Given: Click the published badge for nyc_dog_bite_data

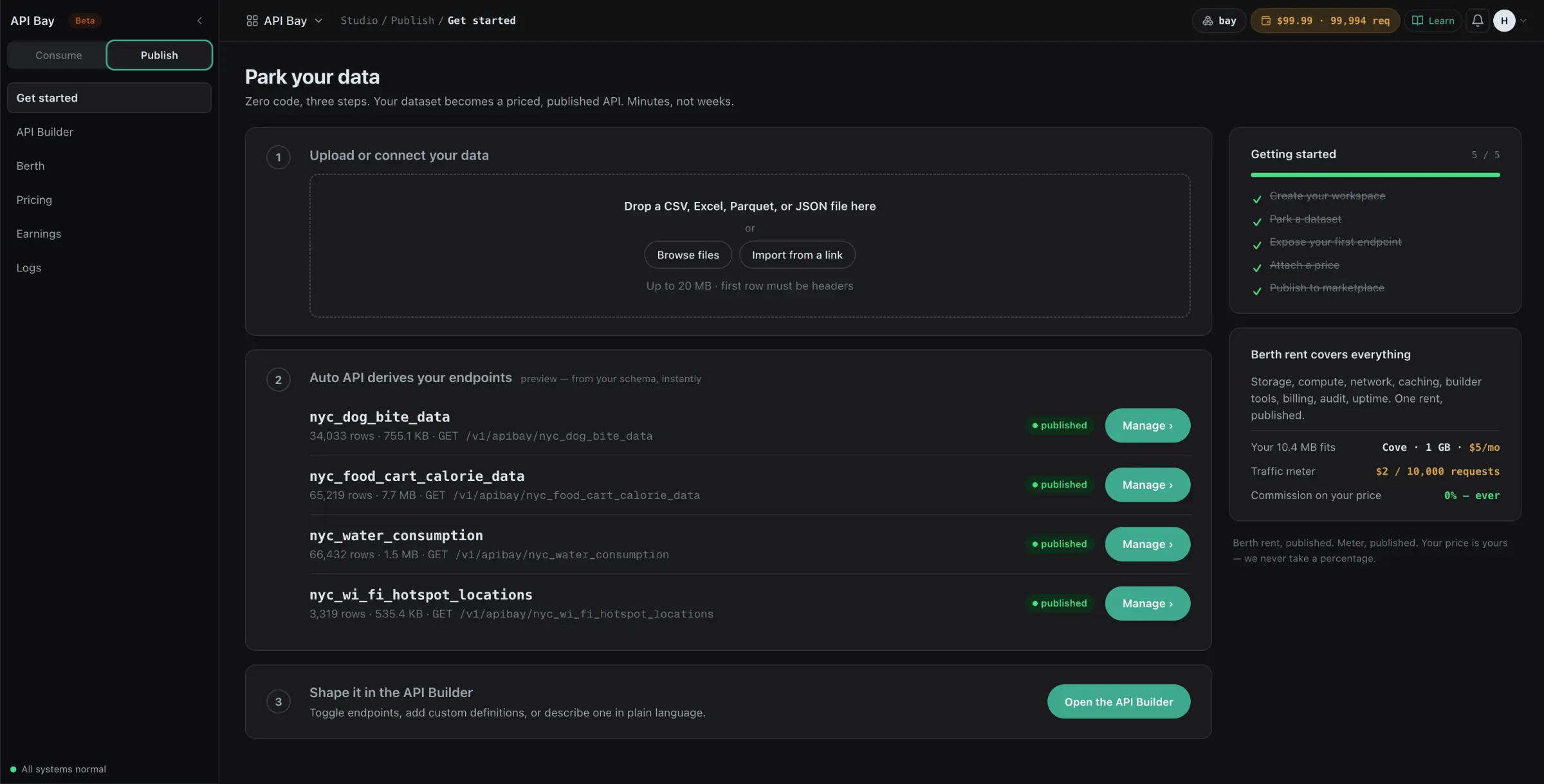Looking at the screenshot, I should tap(1060, 425).
